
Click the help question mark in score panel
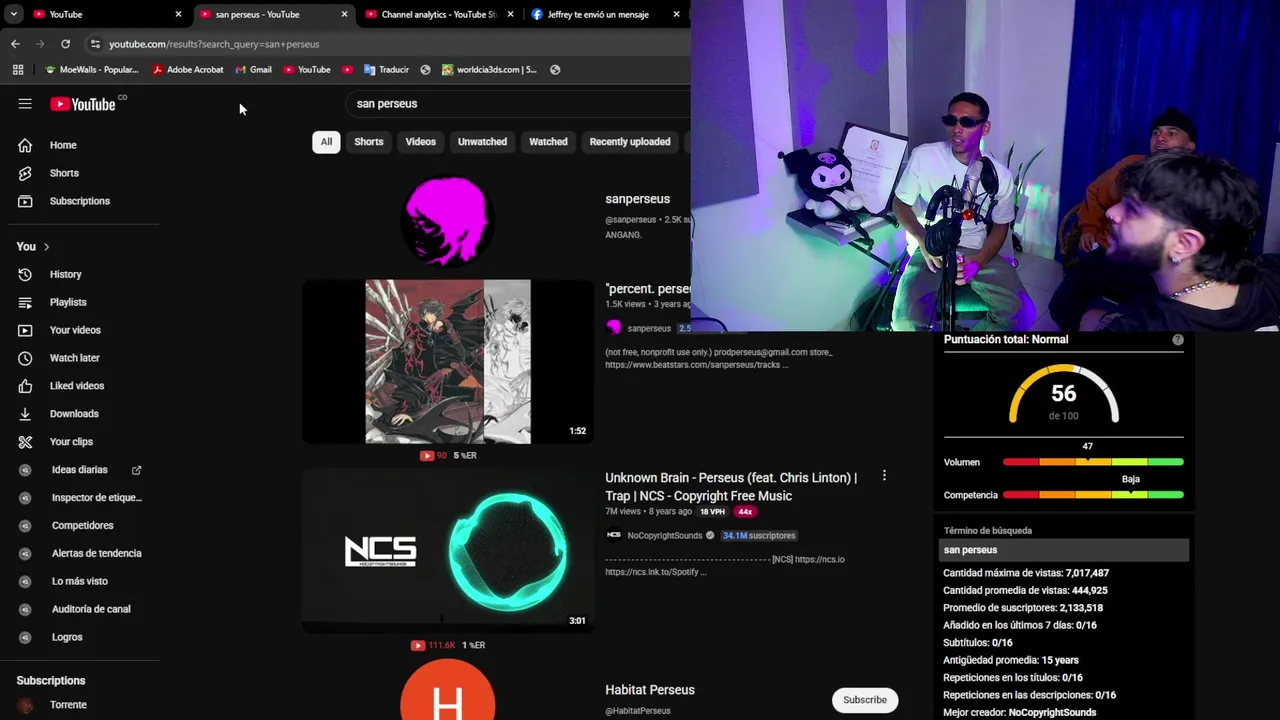tap(1178, 340)
